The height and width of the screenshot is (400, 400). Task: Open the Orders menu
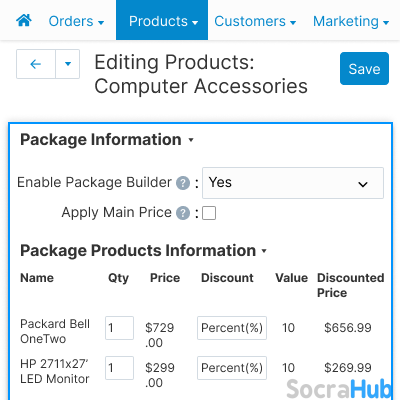[x=76, y=21]
